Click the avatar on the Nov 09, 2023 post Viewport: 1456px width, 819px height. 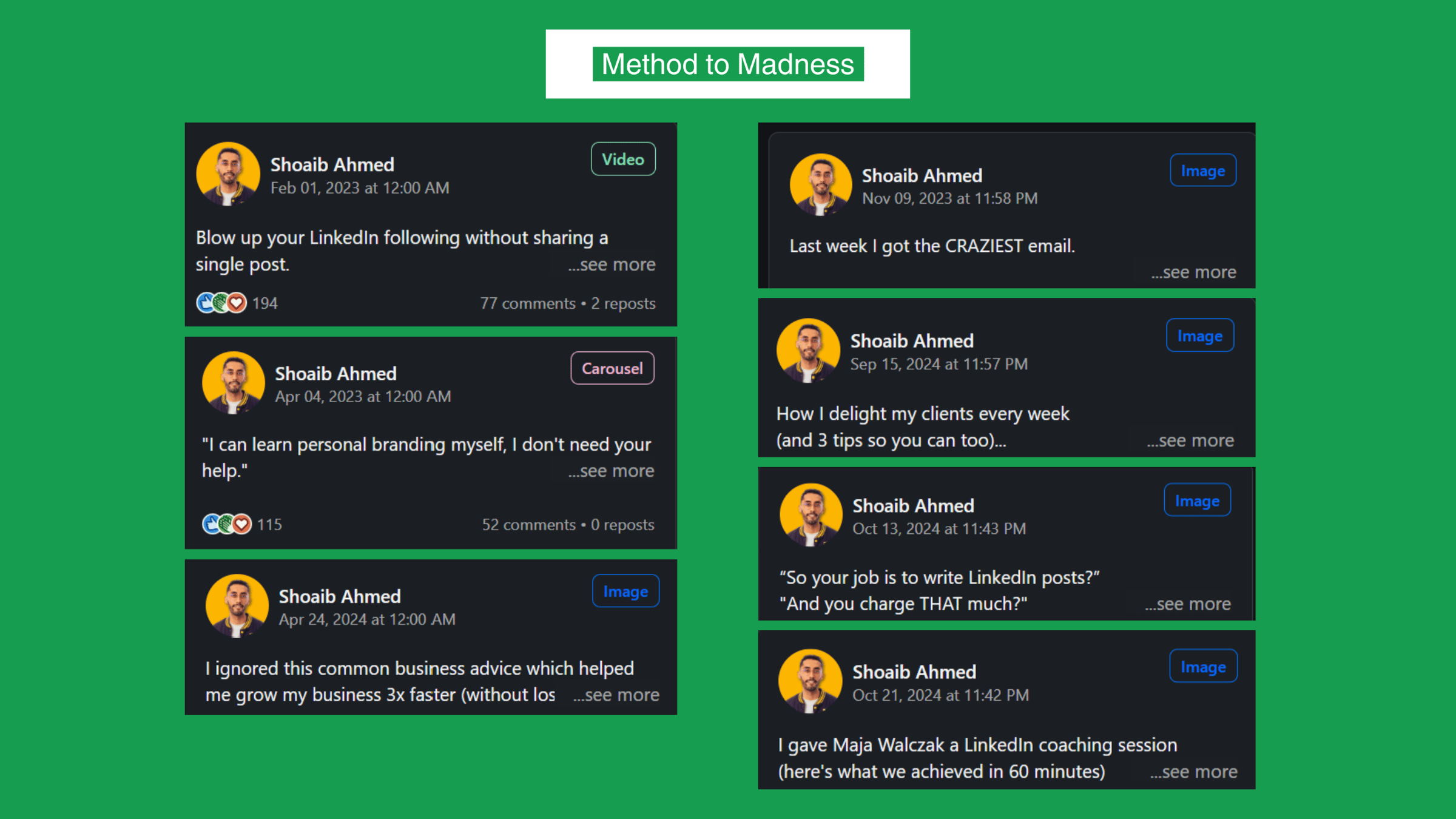[821, 184]
